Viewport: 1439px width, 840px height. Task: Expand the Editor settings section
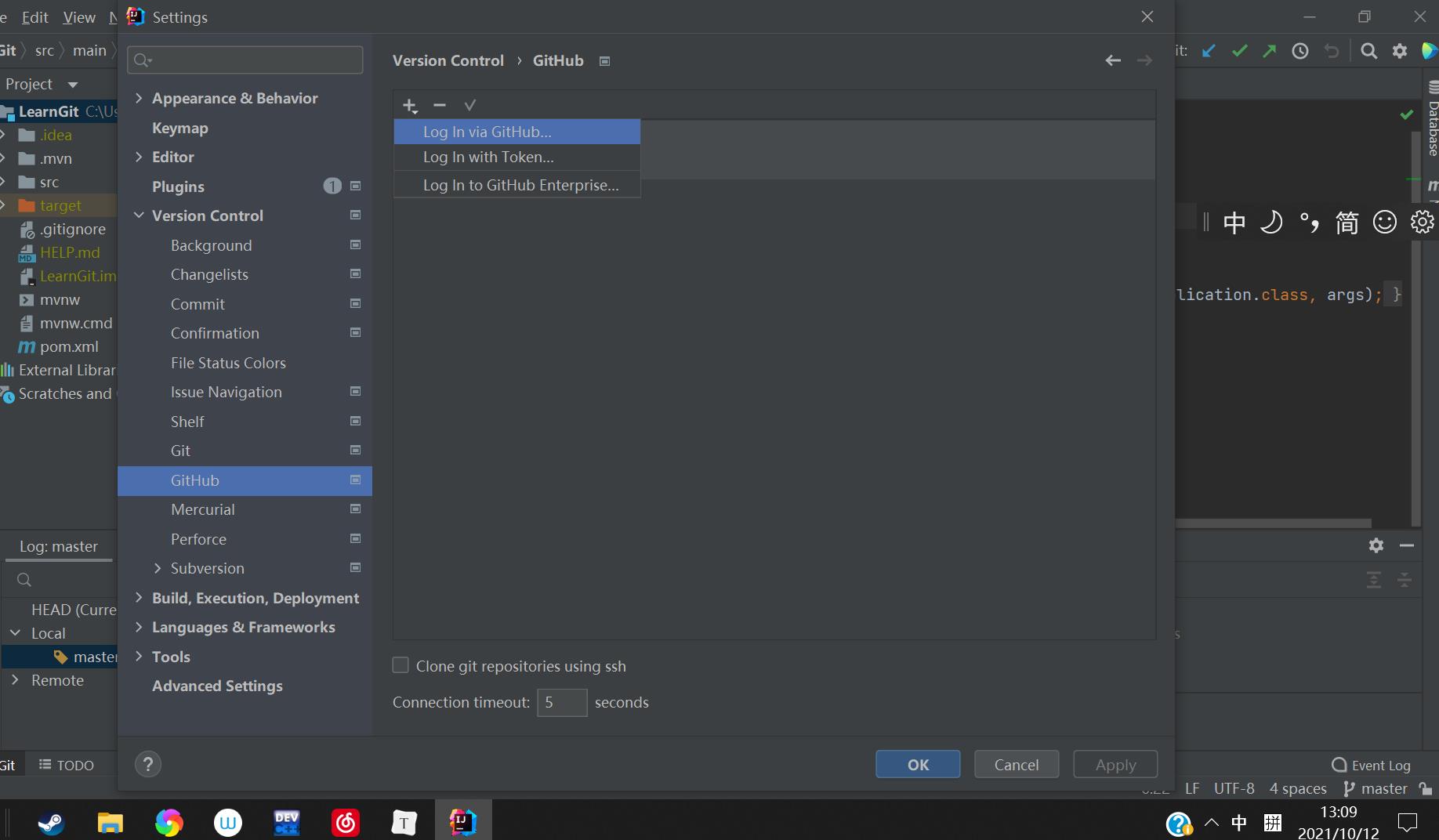pyautogui.click(x=139, y=157)
